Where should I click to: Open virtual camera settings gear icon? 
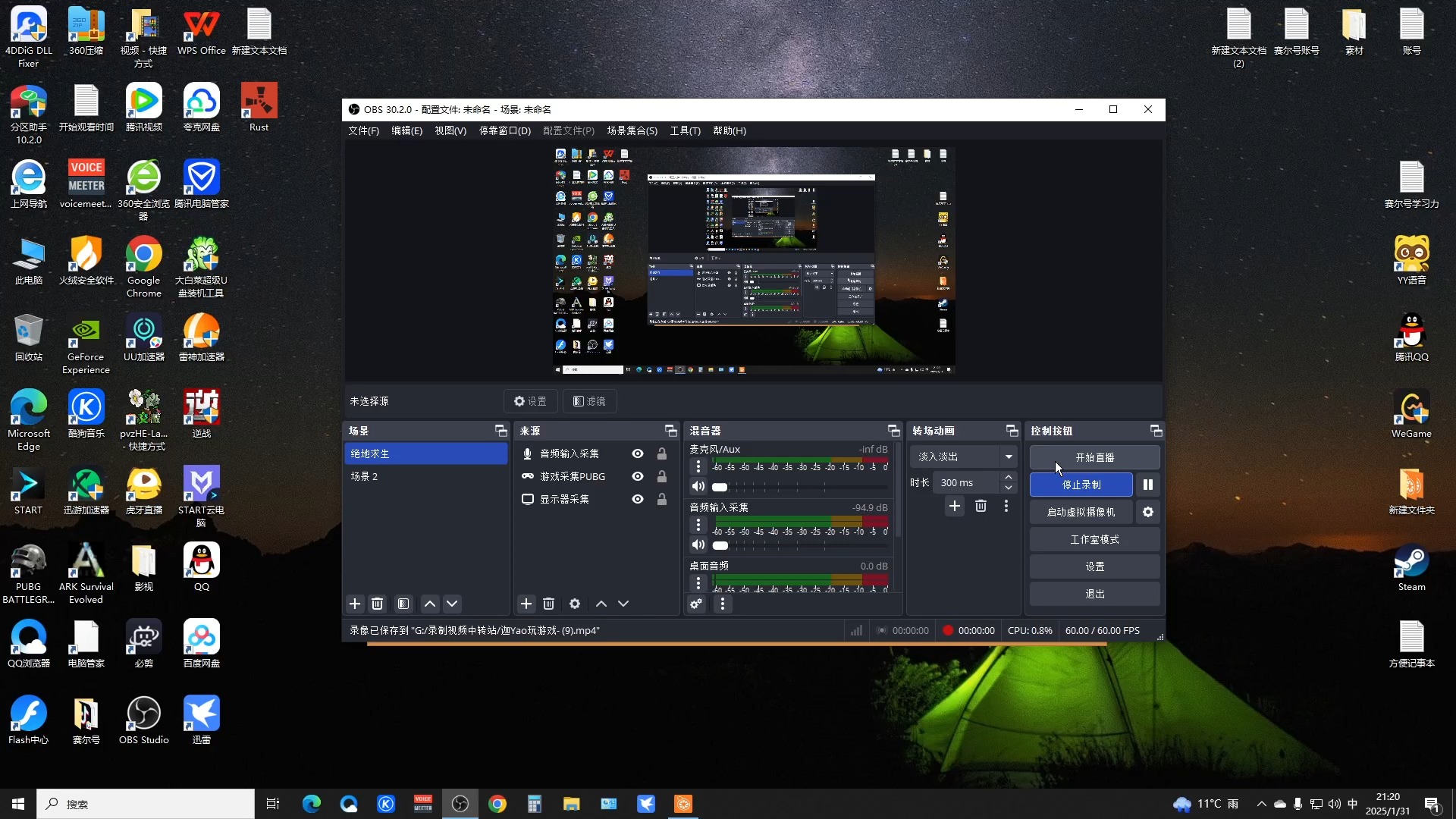point(1148,512)
